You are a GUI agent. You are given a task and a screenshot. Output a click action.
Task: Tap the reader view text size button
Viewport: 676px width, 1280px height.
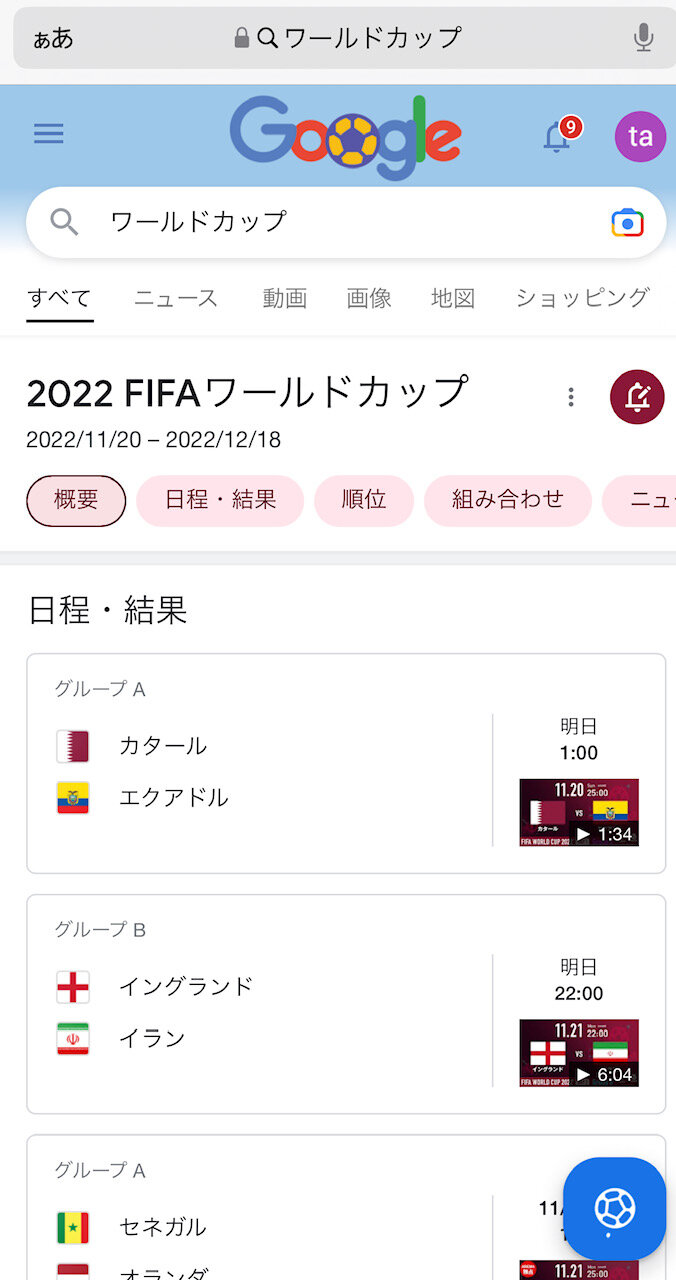pos(53,39)
